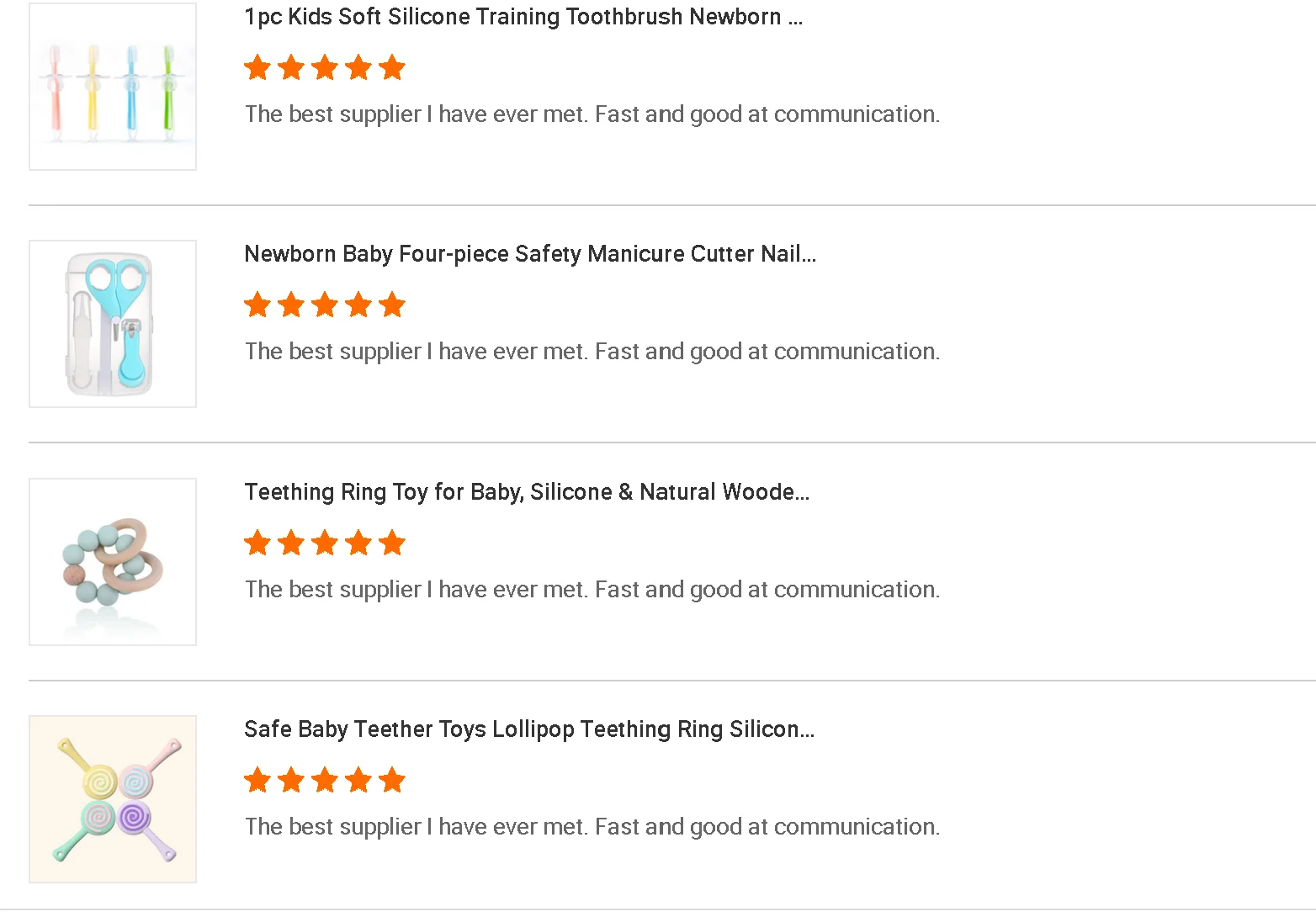Open the Kids Soft Silicone Training Toothbrush title

pyautogui.click(x=523, y=17)
